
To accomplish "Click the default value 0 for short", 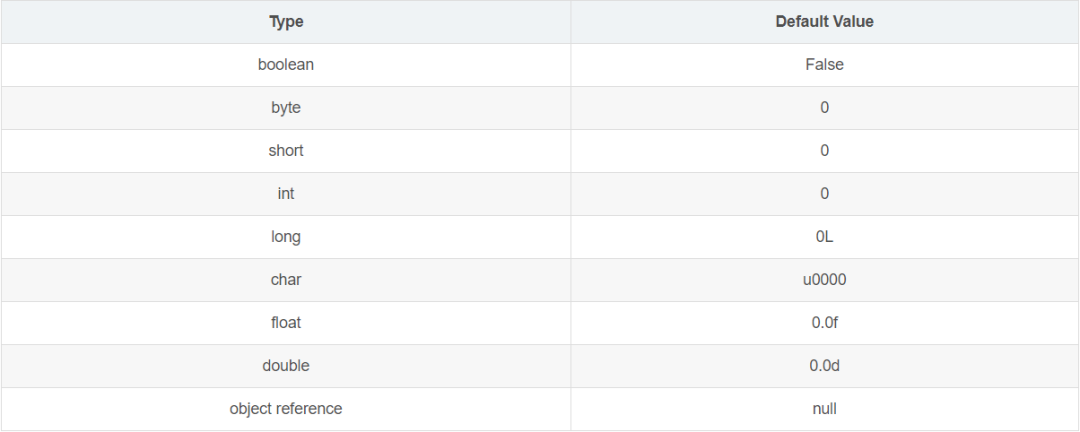I will [824, 150].
